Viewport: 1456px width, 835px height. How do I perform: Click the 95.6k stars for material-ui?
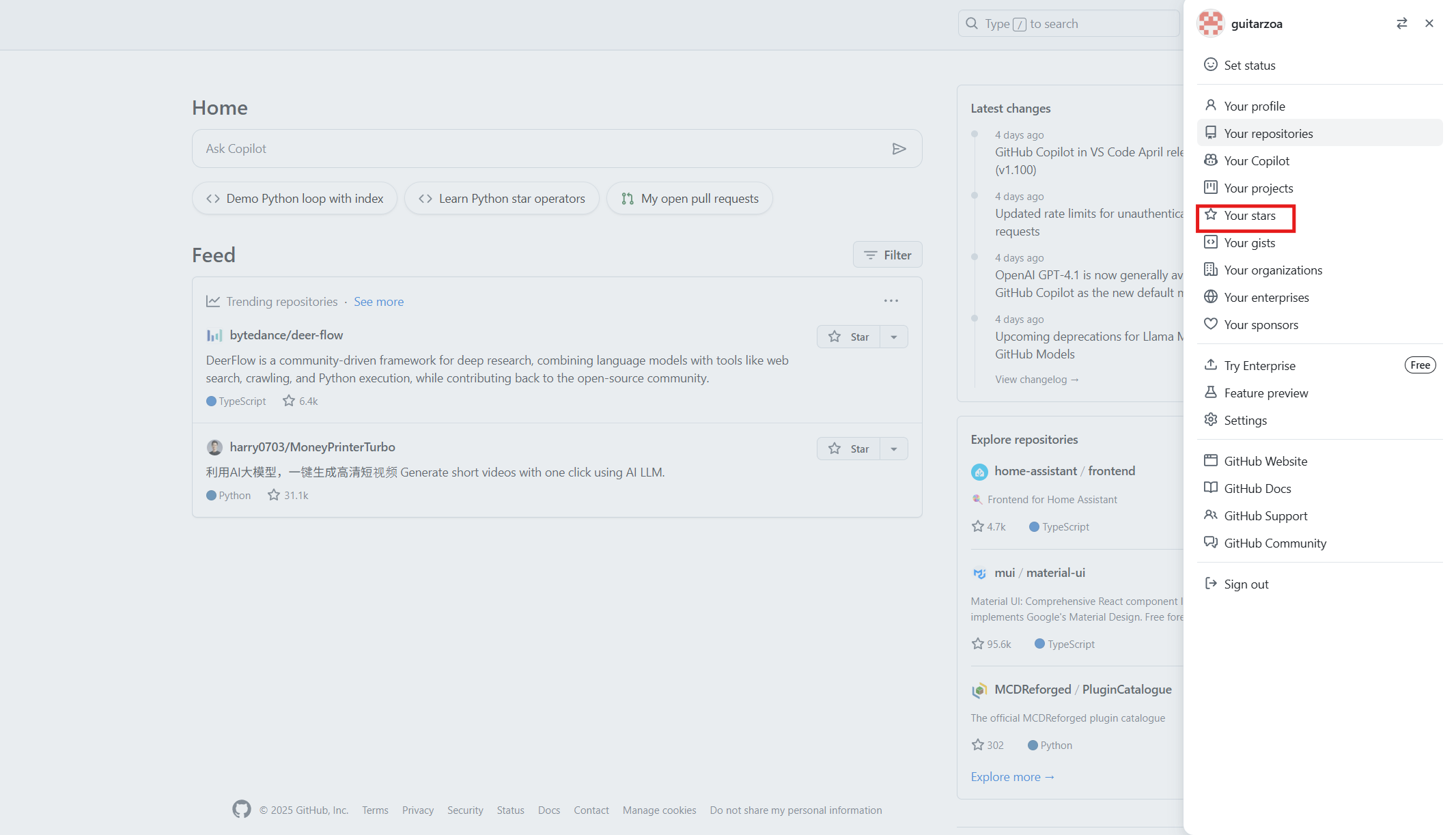click(x=991, y=645)
